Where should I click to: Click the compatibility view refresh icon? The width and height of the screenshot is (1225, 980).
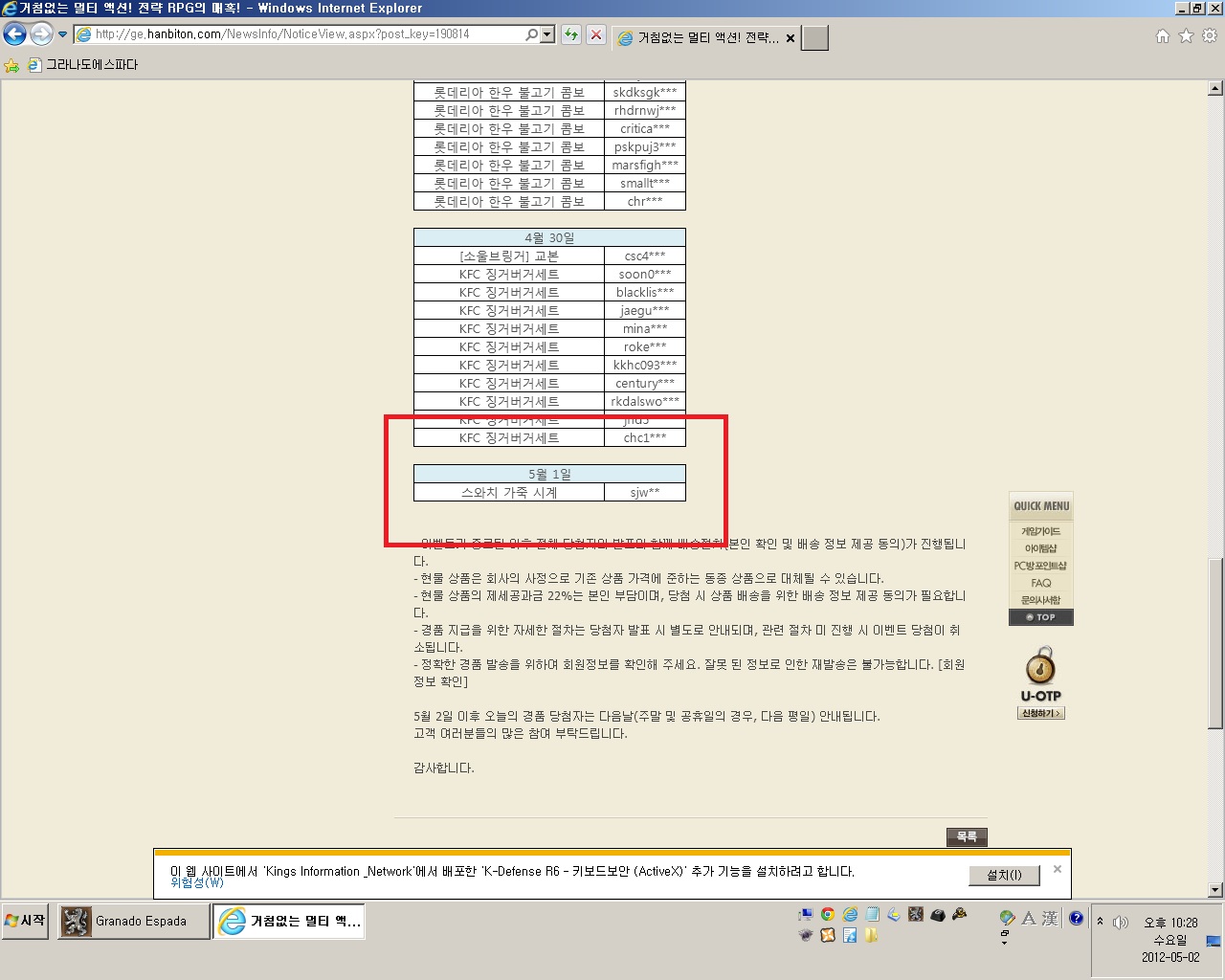pos(571,34)
